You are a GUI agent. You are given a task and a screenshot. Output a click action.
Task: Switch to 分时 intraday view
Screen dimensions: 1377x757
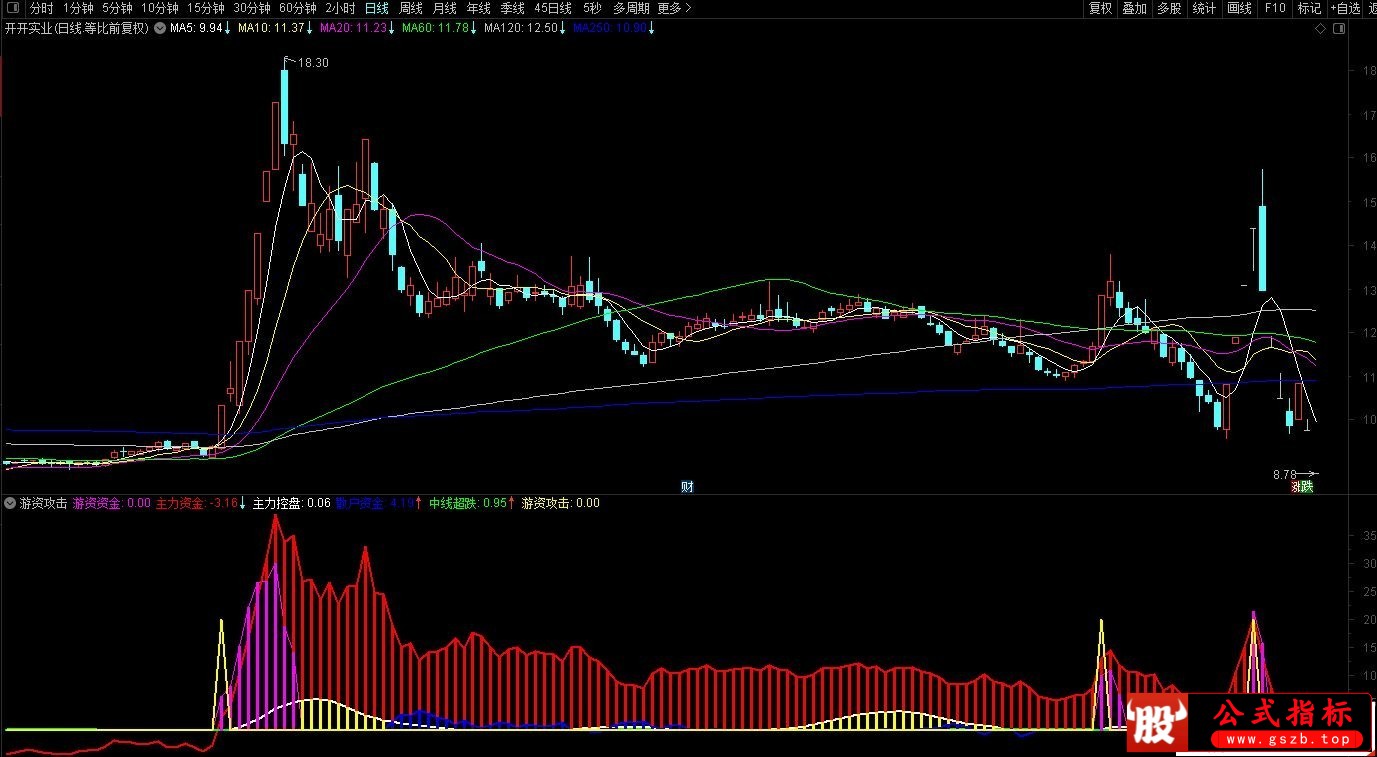(x=41, y=8)
